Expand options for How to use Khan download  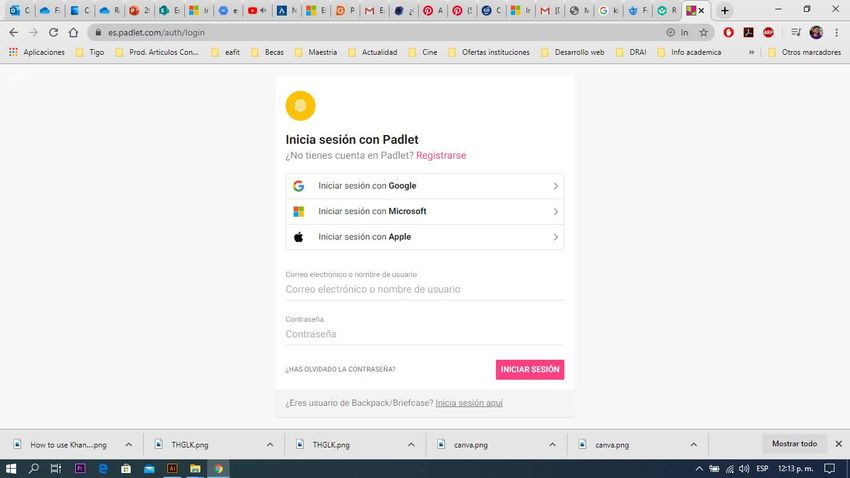[x=128, y=444]
